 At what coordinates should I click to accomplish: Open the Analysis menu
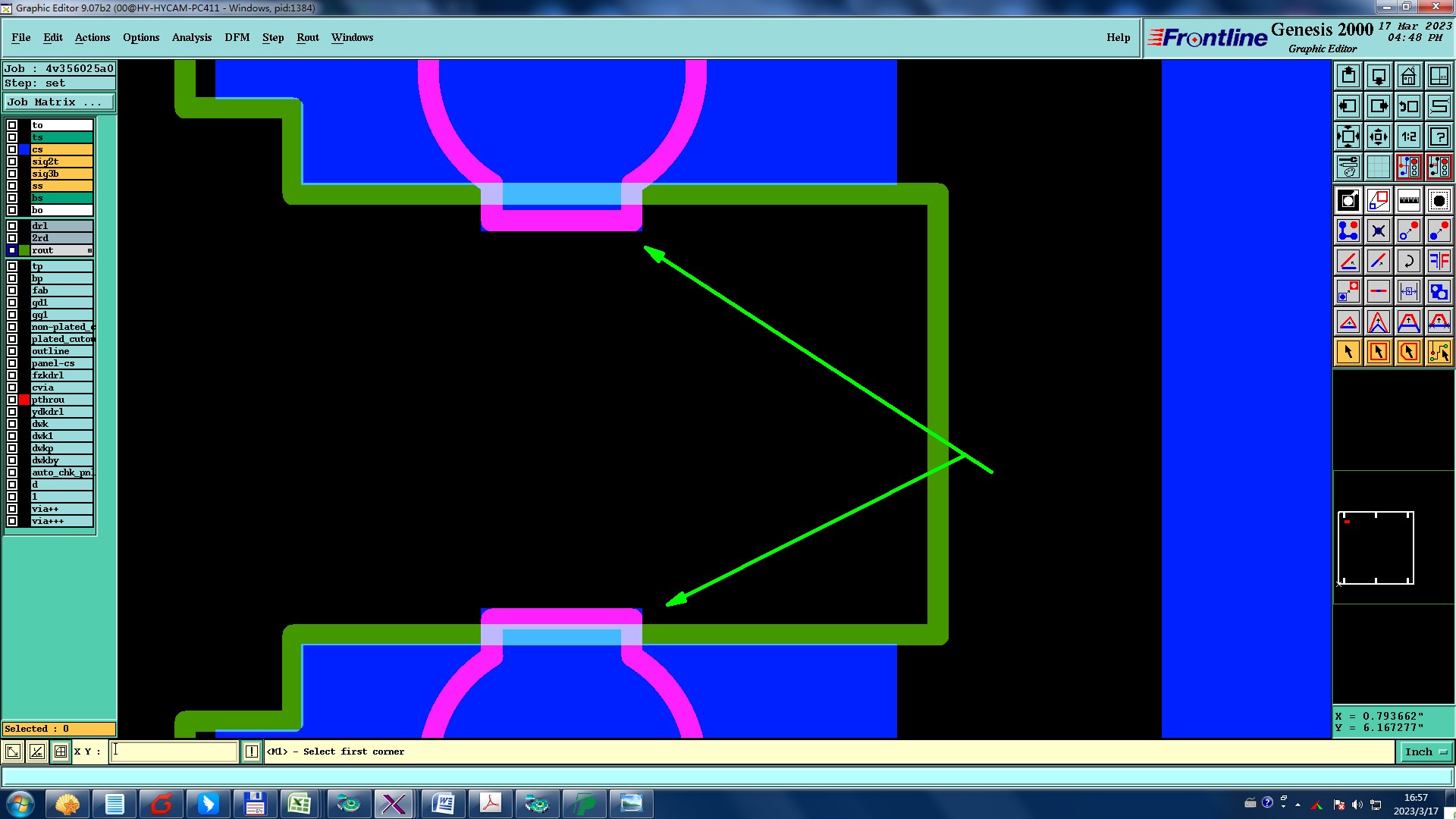[191, 37]
